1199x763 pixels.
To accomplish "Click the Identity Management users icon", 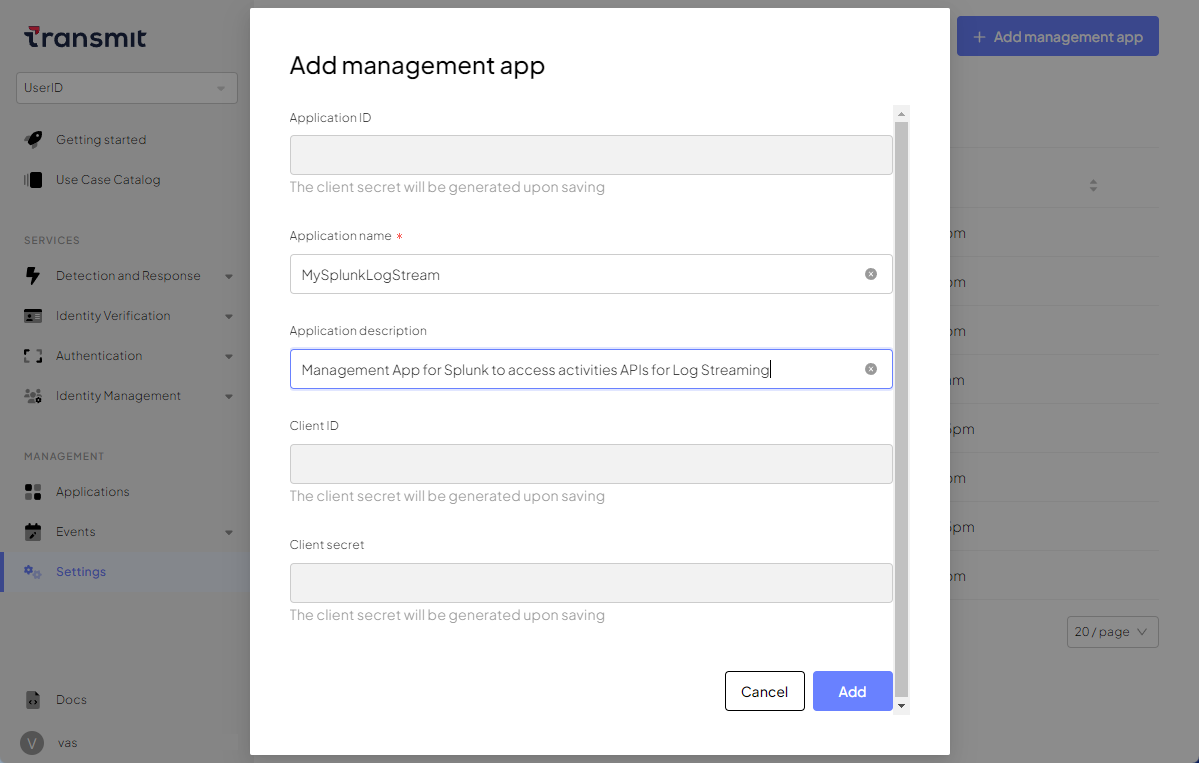I will [33, 396].
